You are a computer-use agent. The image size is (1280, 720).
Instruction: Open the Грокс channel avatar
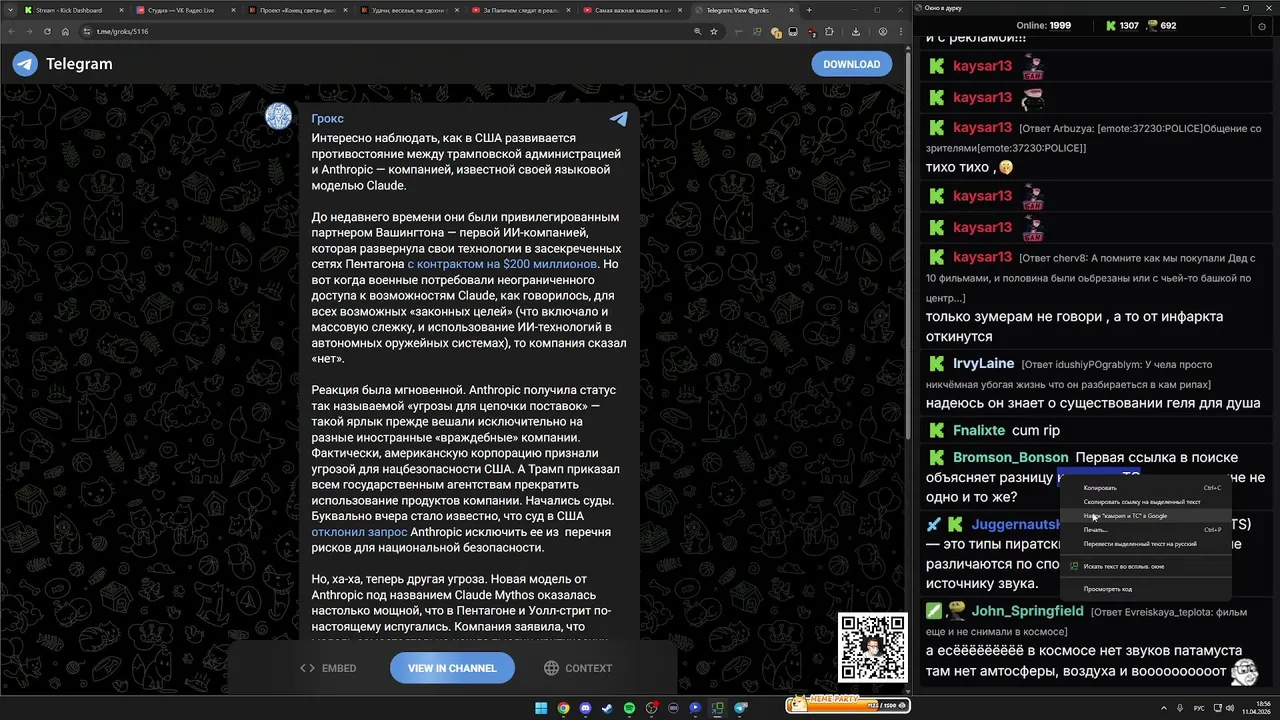click(x=278, y=116)
